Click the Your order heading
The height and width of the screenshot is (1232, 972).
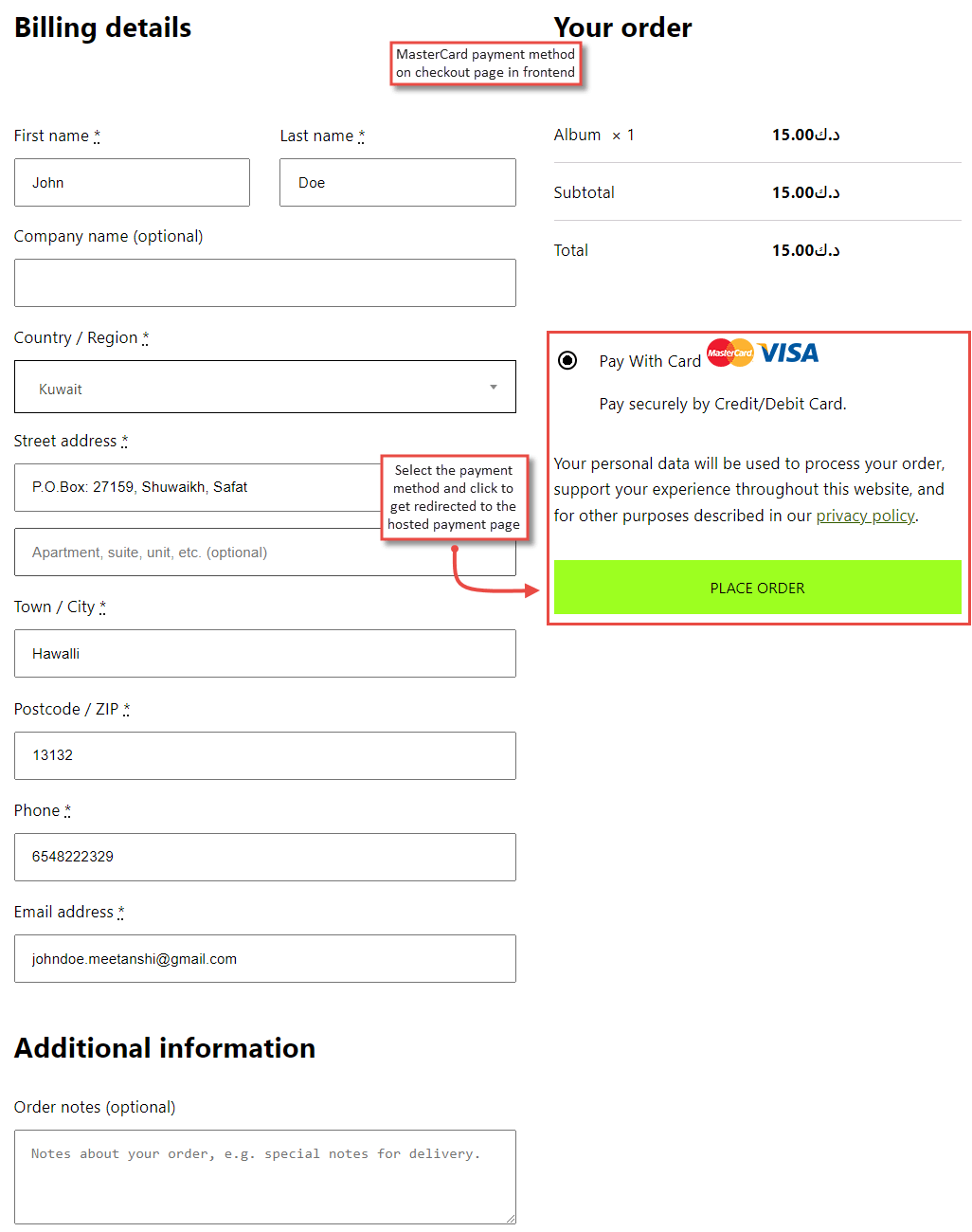[x=622, y=27]
